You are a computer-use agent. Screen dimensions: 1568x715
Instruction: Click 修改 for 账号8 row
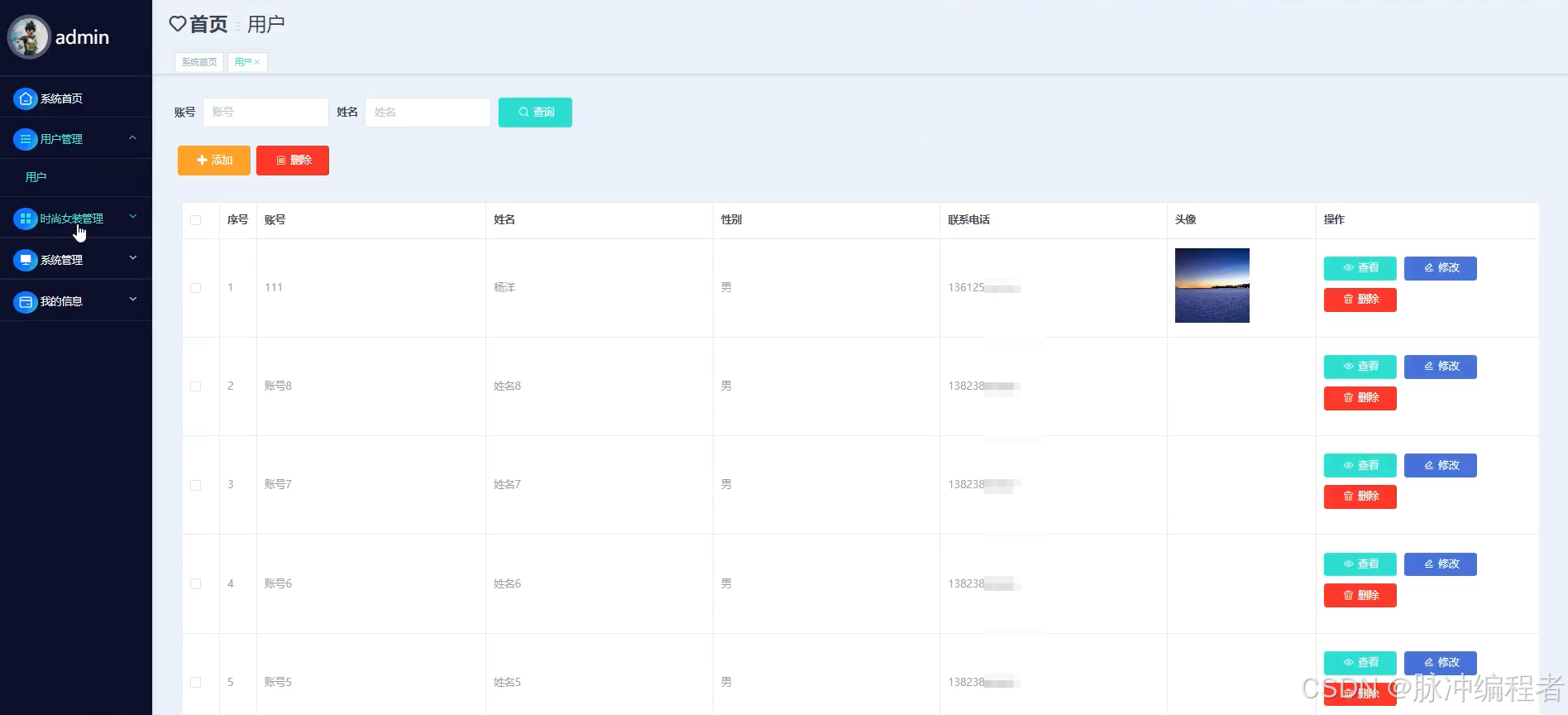pos(1441,367)
